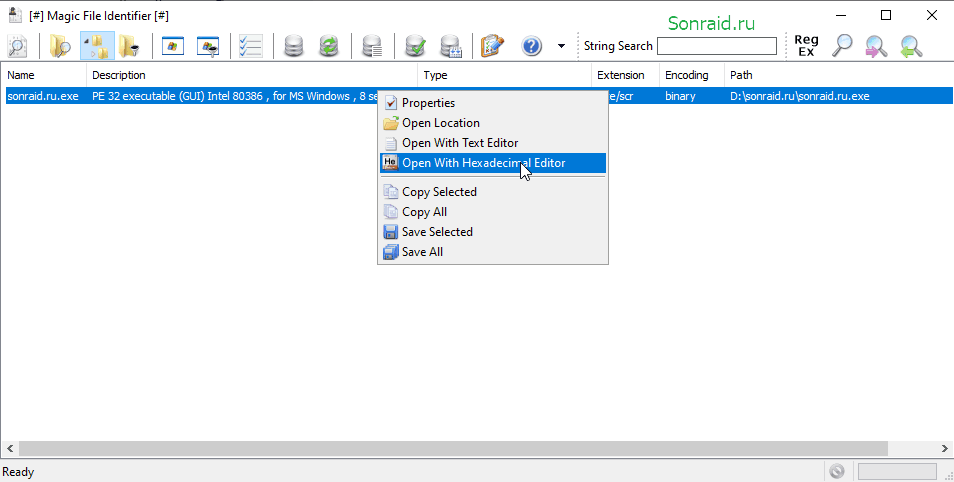Click the horizontal scrollbar thumb
The image size is (954, 482).
pos(453,449)
